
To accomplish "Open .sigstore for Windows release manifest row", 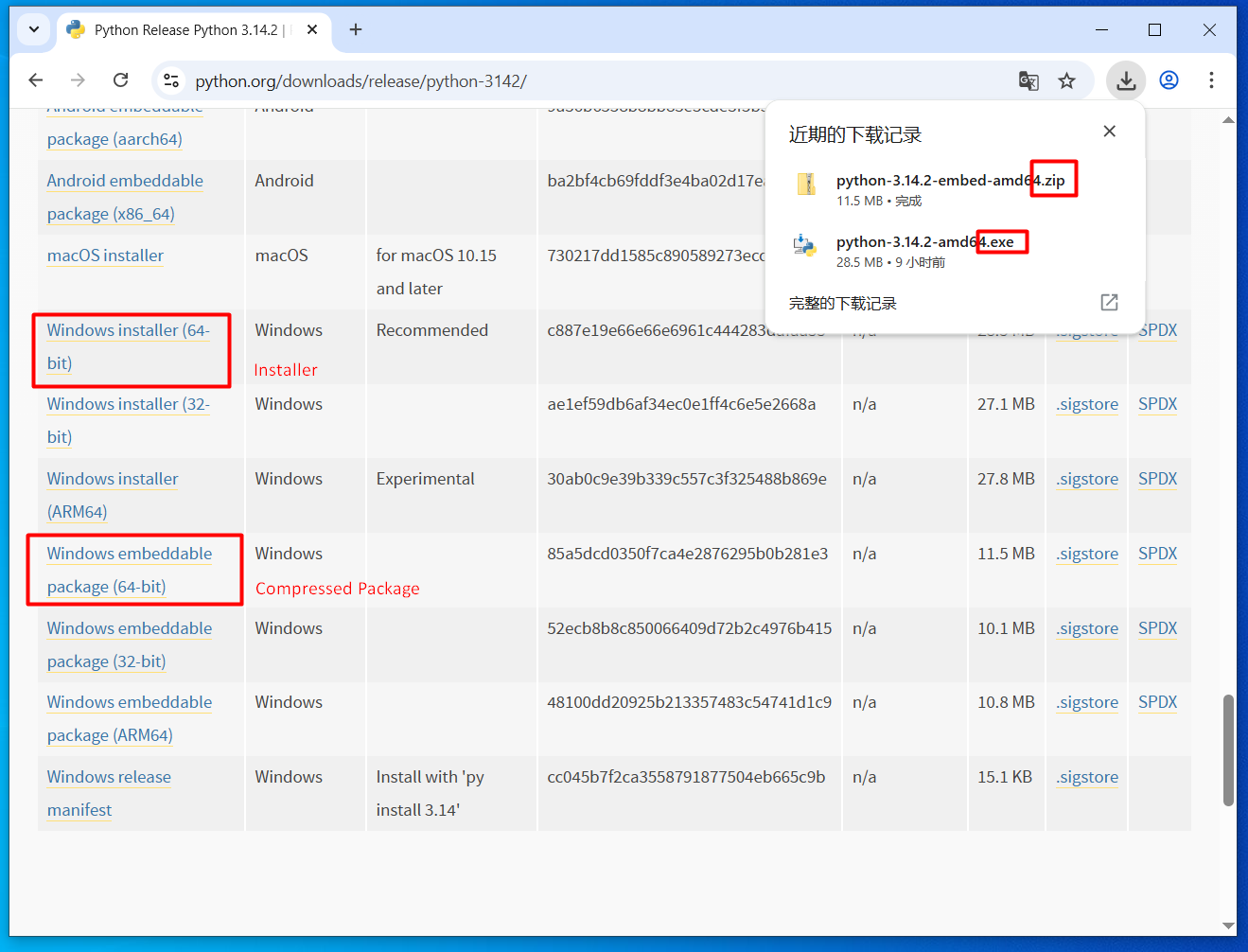I will [1087, 777].
